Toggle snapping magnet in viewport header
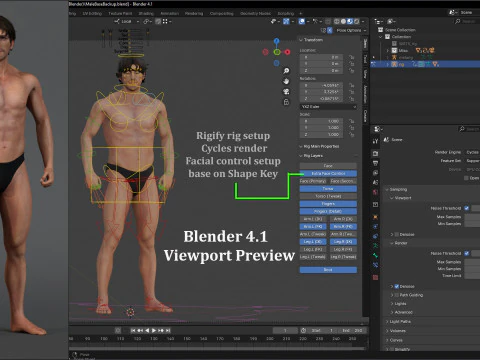This screenshot has width=480, height=360. click(x=158, y=21)
